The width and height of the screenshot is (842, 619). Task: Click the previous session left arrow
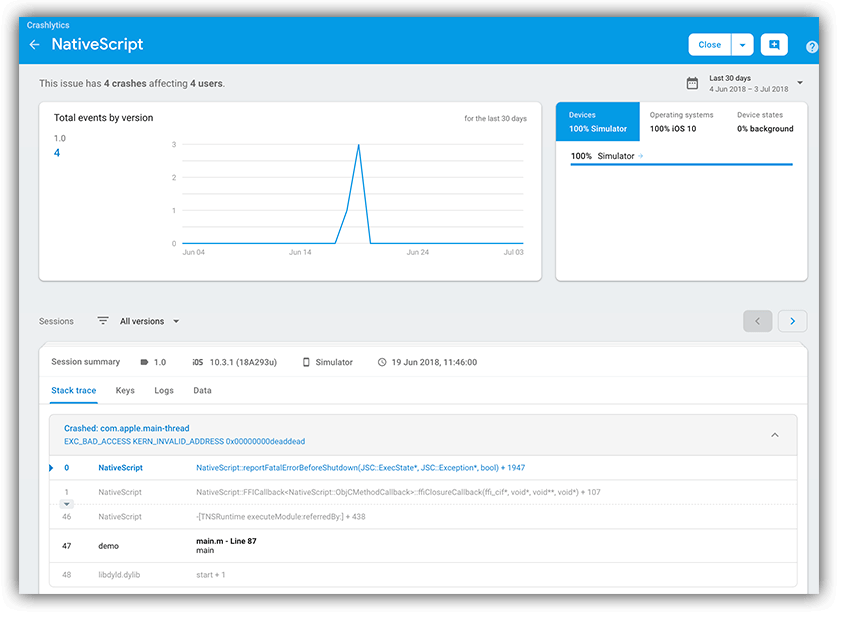[758, 320]
